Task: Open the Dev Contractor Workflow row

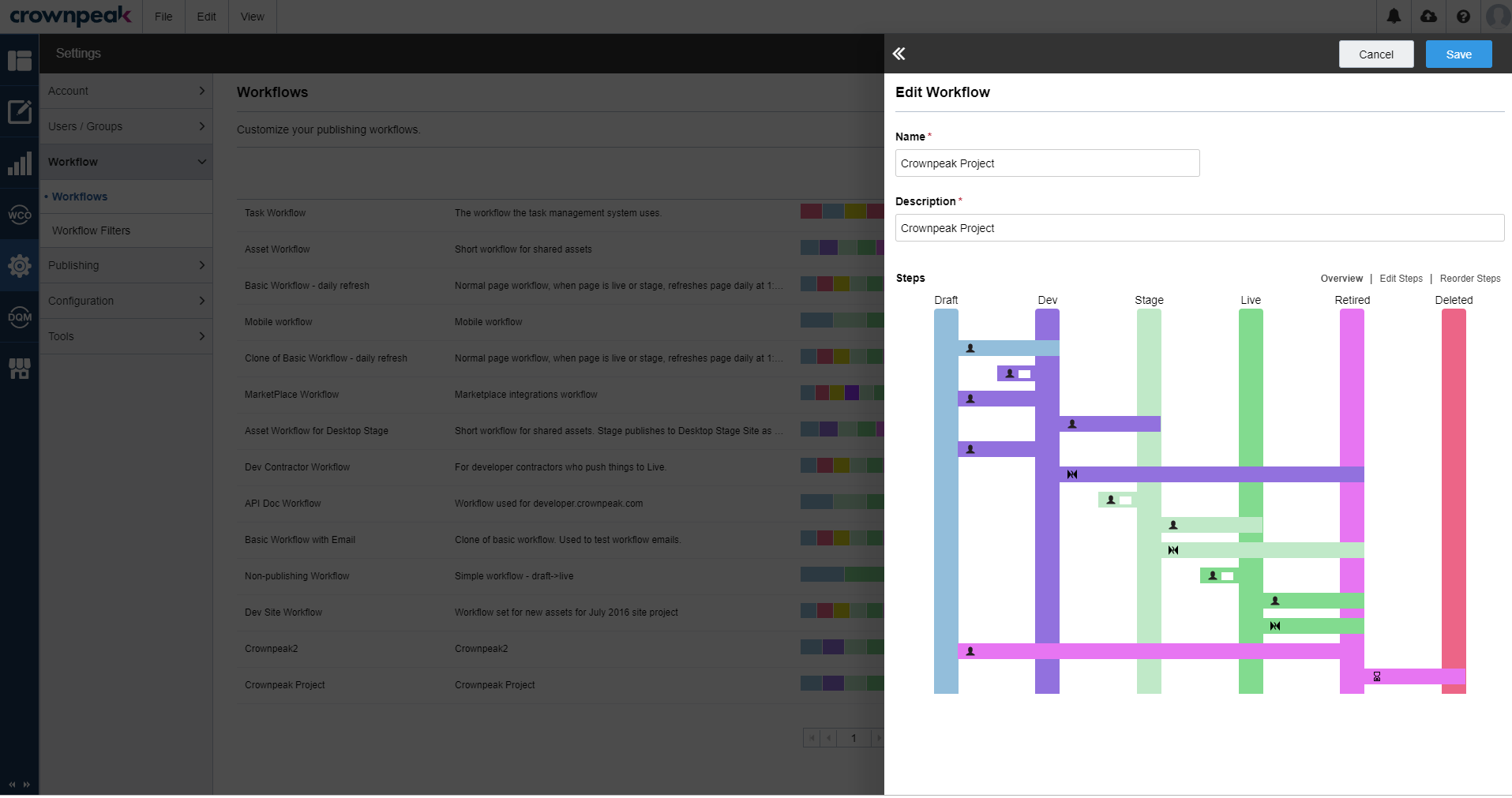Action: pyautogui.click(x=561, y=467)
